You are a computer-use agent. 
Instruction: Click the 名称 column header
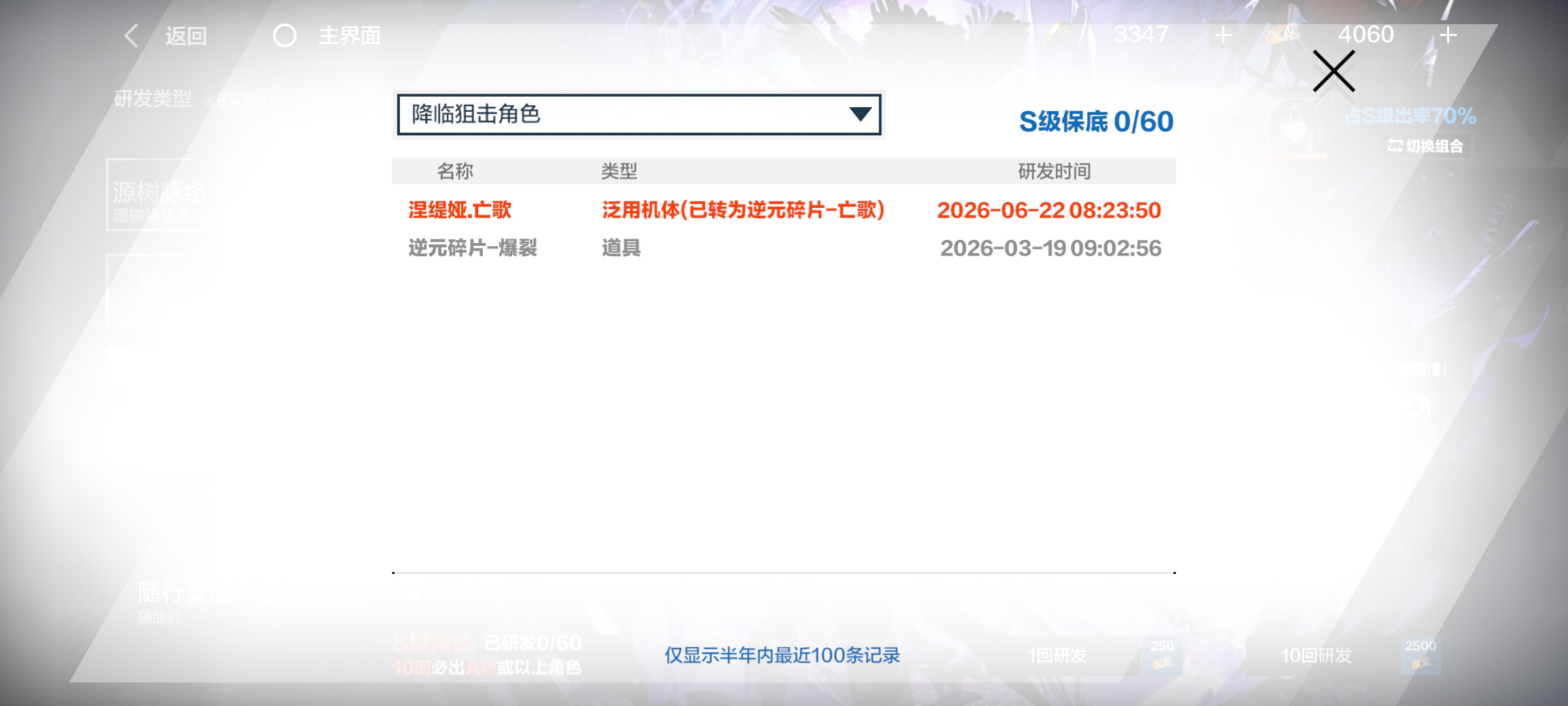click(x=455, y=171)
